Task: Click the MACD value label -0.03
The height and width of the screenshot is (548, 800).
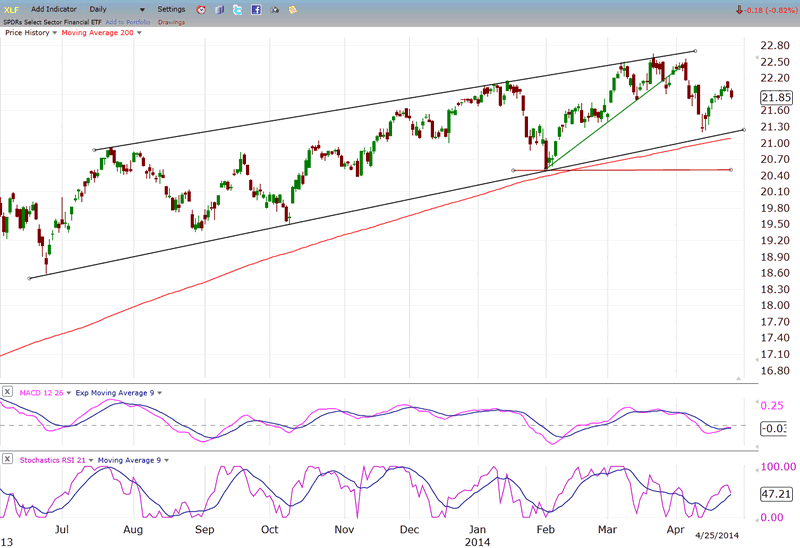Action: (x=773, y=428)
